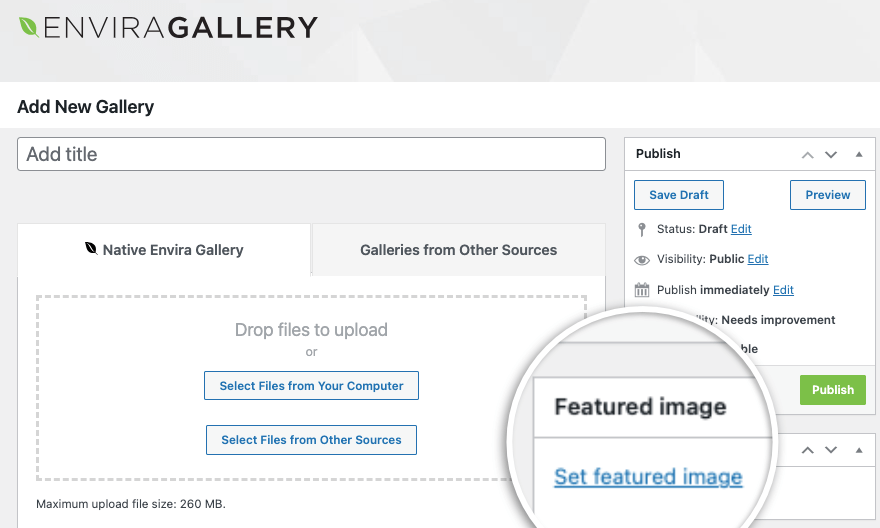Edit the Publish immediately schedule

[x=783, y=290]
